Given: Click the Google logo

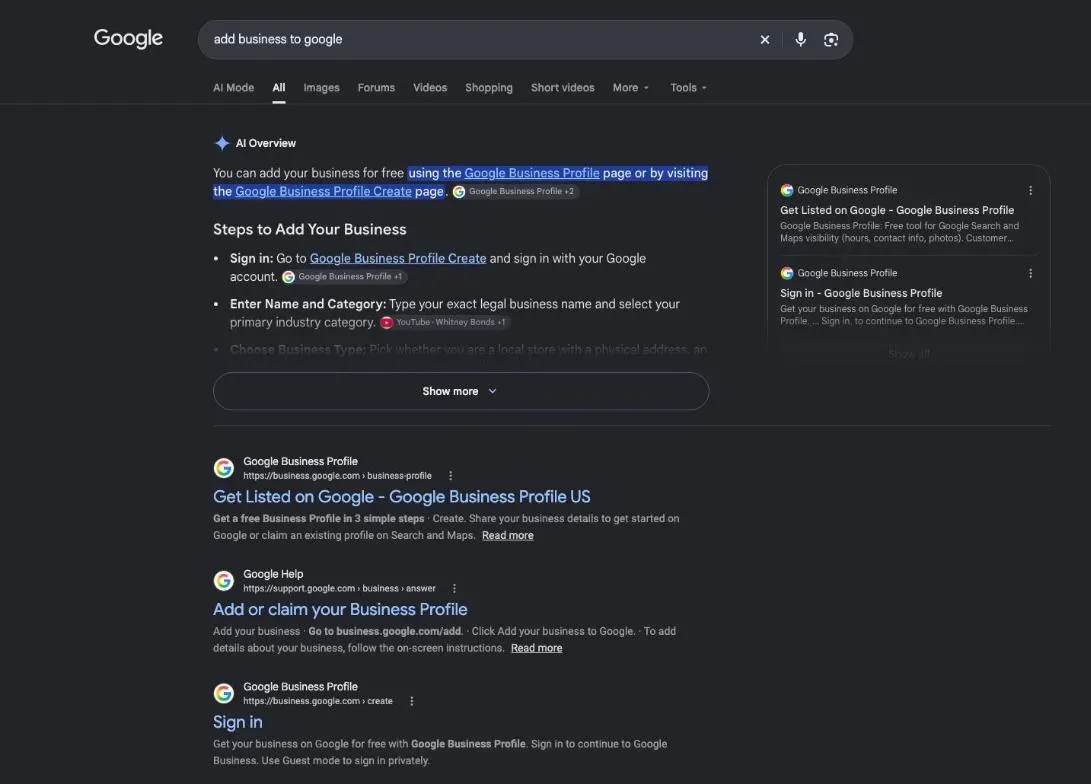Looking at the screenshot, I should tap(128, 38).
